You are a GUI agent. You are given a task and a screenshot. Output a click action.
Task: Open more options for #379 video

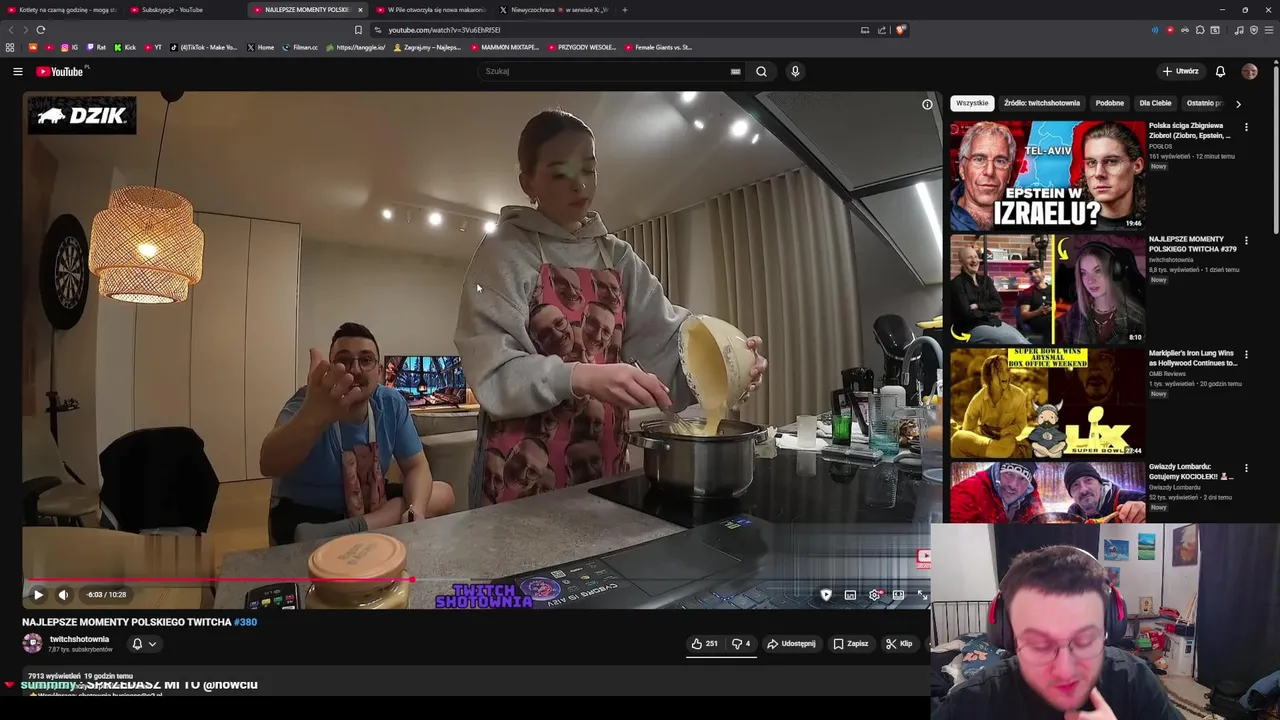coord(1246,241)
